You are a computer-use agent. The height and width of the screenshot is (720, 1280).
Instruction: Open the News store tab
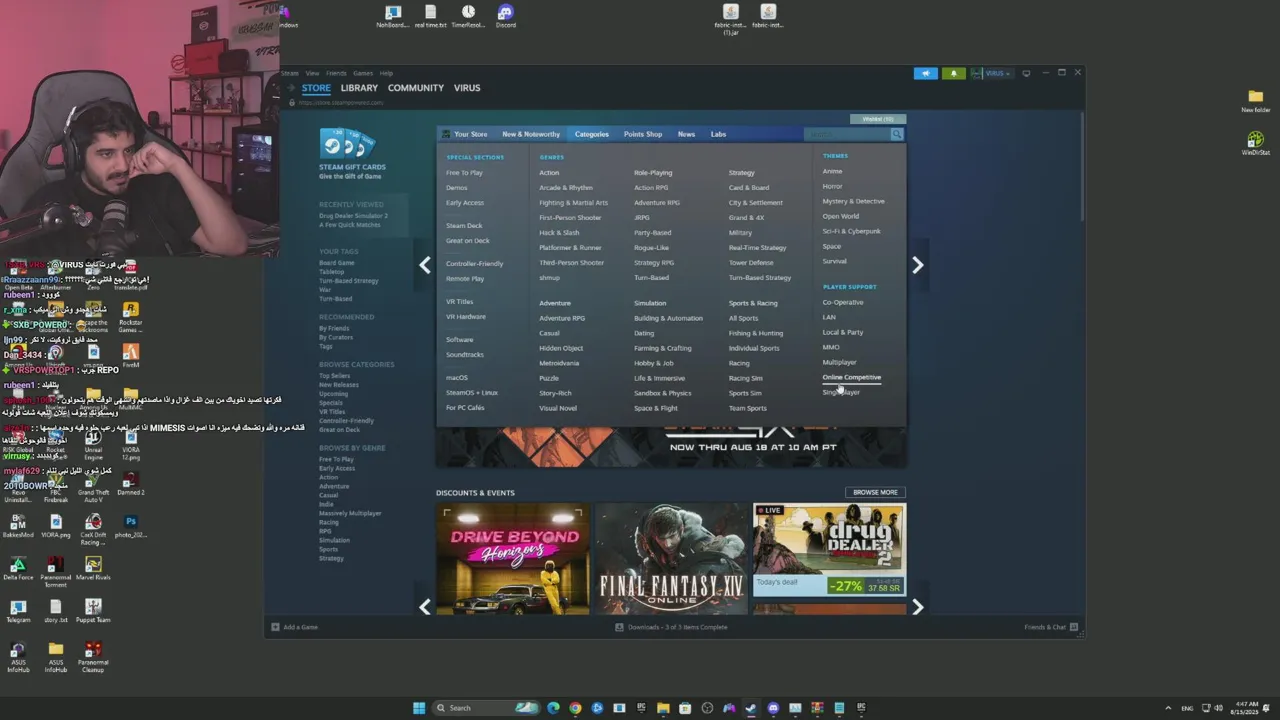point(686,134)
